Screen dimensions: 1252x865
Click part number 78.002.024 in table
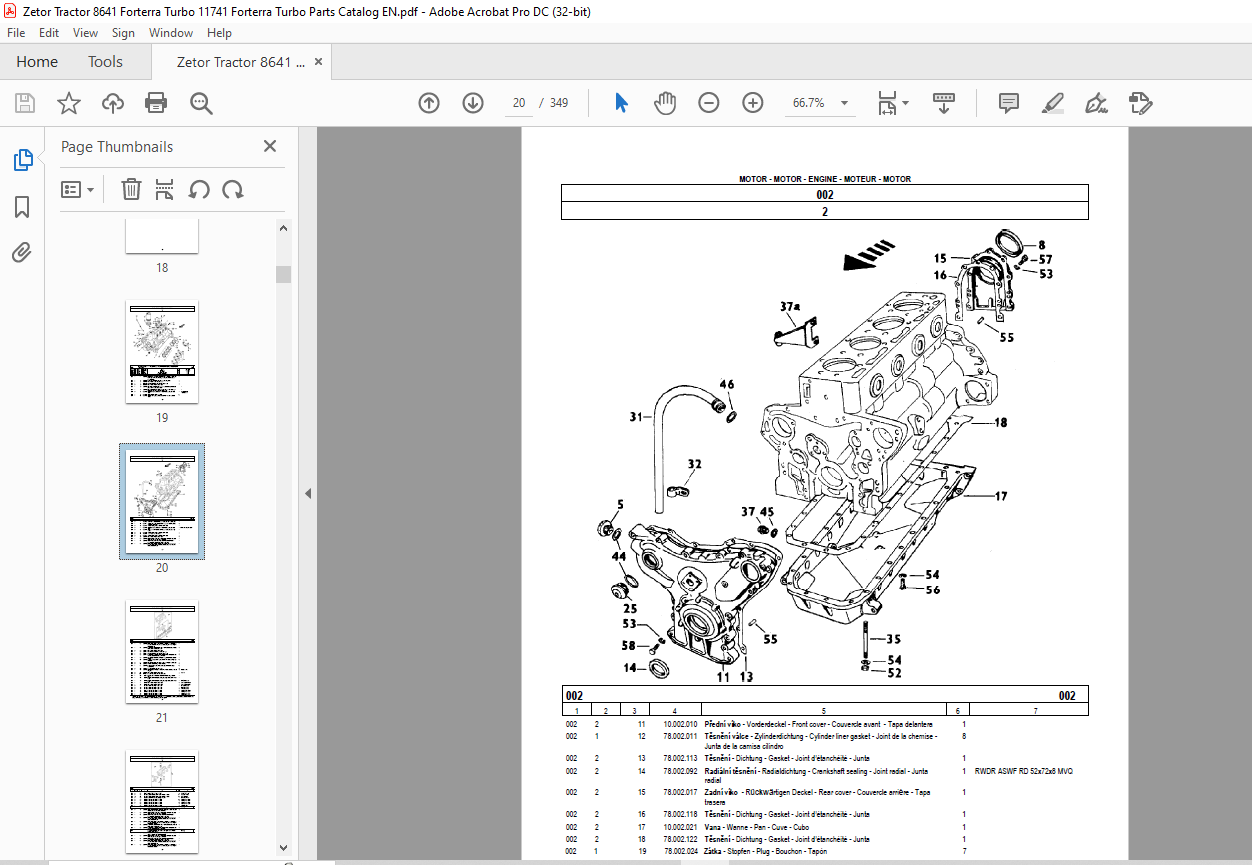pos(679,851)
